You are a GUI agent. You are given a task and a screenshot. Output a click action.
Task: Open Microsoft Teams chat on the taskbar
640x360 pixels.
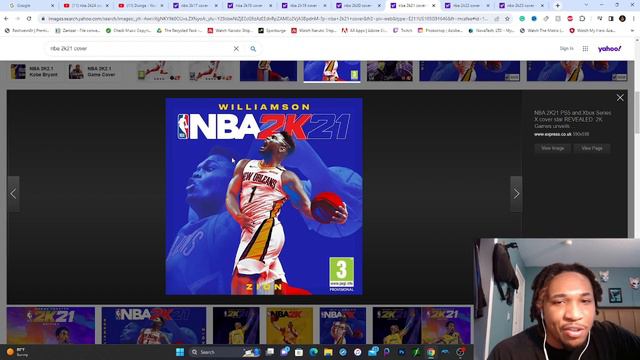[x=285, y=352]
